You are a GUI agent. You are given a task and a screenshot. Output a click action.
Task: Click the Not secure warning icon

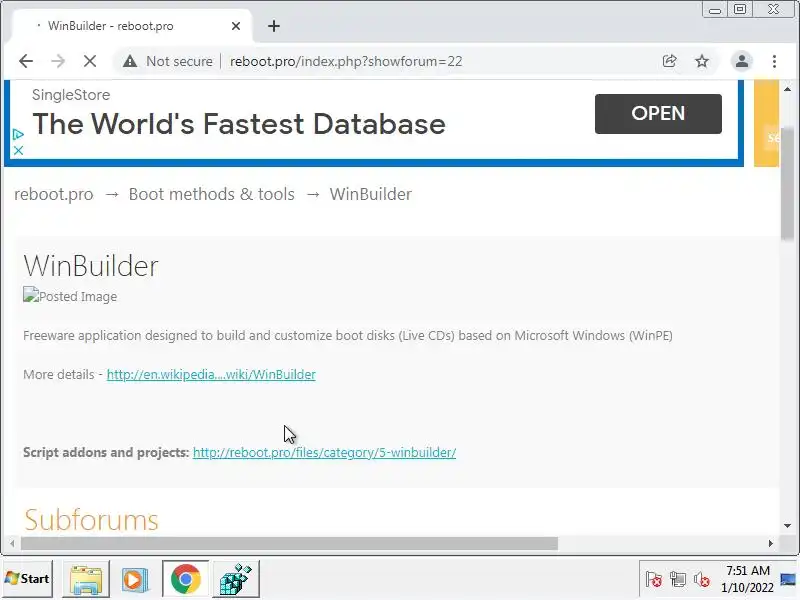click(x=130, y=61)
